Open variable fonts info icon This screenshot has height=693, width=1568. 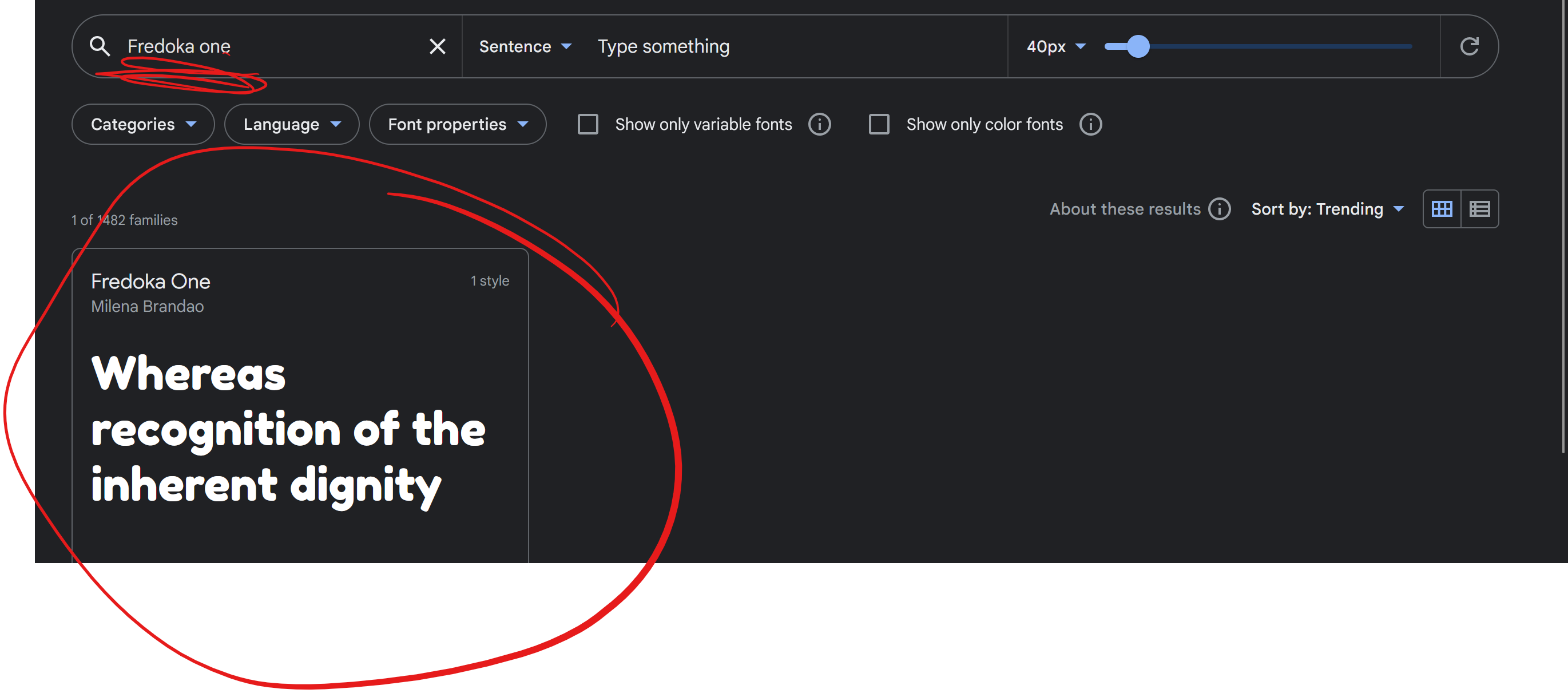(x=819, y=124)
